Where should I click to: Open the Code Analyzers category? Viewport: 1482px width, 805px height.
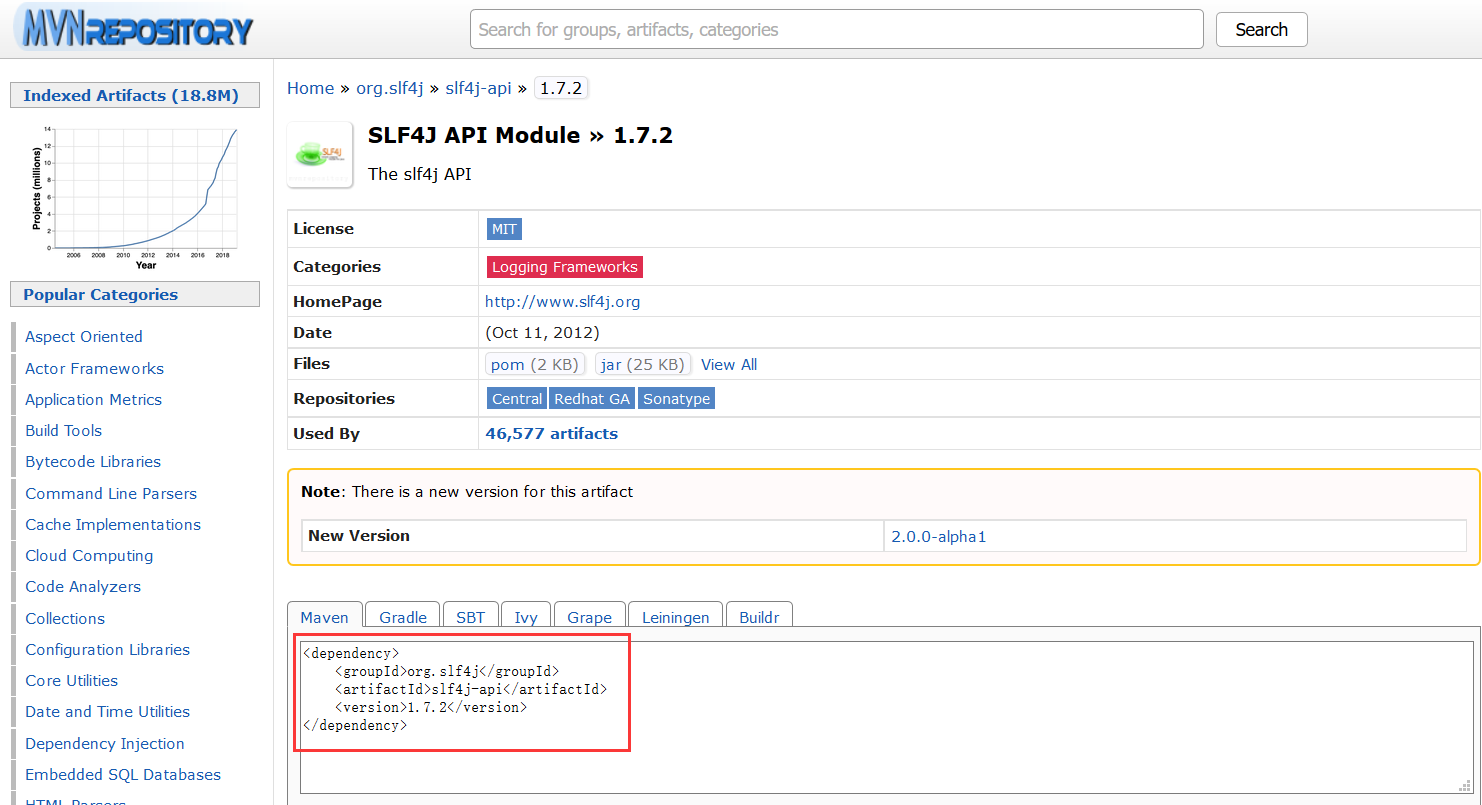tap(83, 587)
